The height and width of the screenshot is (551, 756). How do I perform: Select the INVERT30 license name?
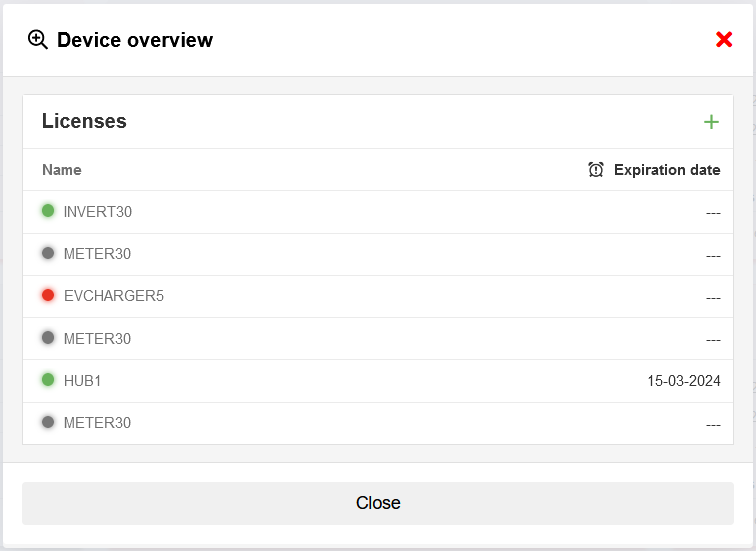click(x=97, y=212)
